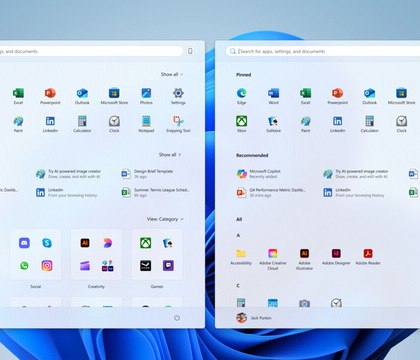The width and height of the screenshot is (420, 360).
Task: Open Twitch in the Games category folder
Action: click(x=168, y=265)
